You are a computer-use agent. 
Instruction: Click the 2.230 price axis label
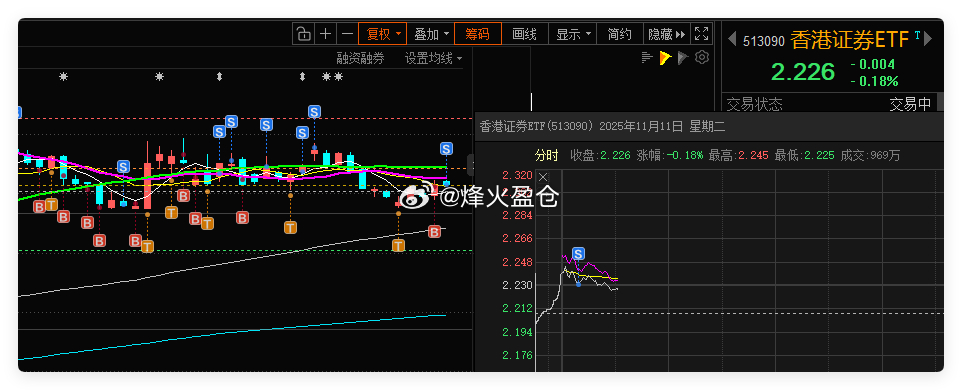tap(517, 285)
